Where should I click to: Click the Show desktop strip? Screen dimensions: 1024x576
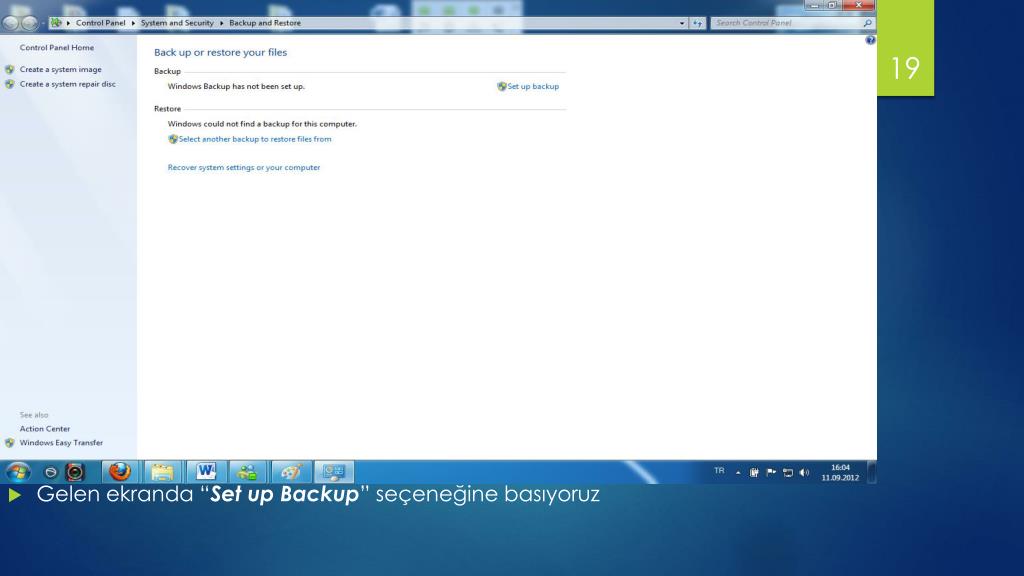point(871,472)
